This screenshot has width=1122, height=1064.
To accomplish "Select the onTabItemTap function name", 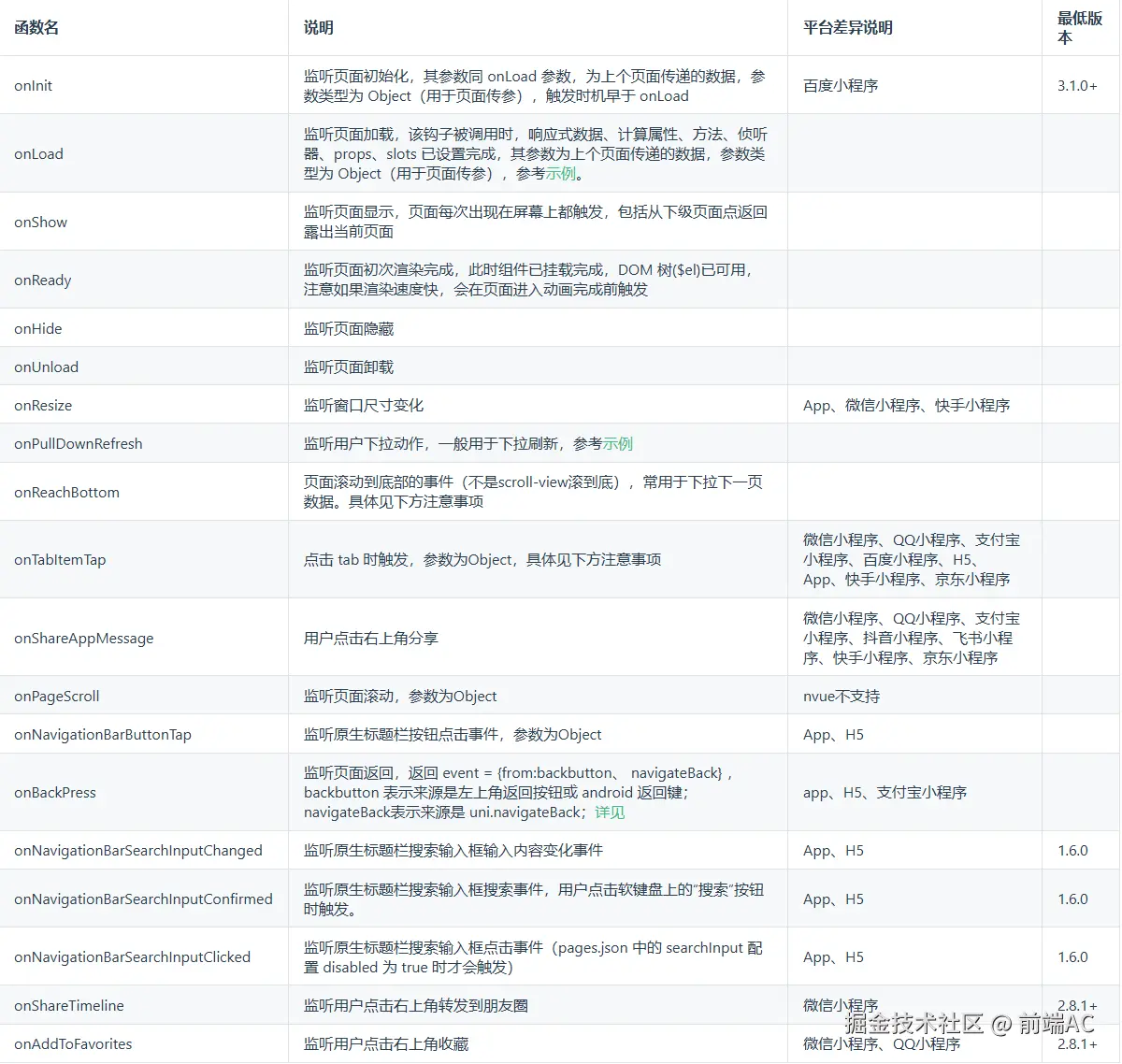I will [x=60, y=559].
